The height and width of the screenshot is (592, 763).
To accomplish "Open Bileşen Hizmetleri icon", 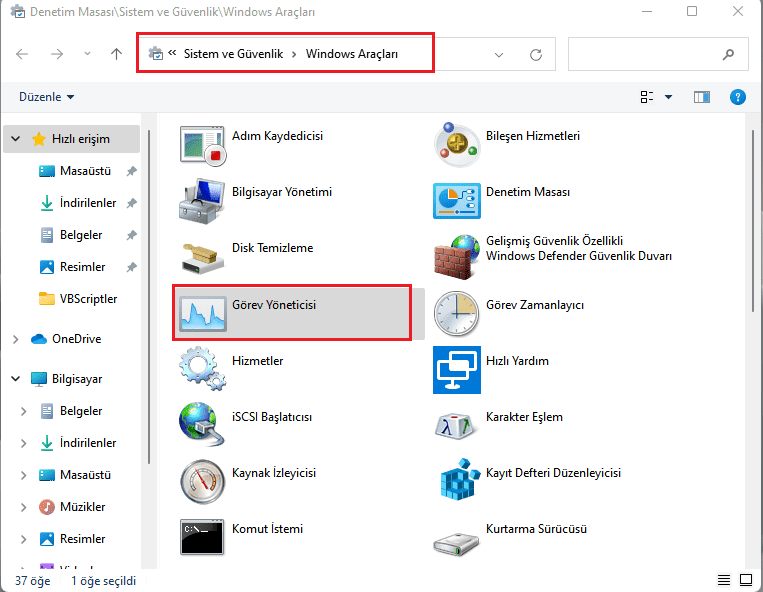I will tap(456, 144).
